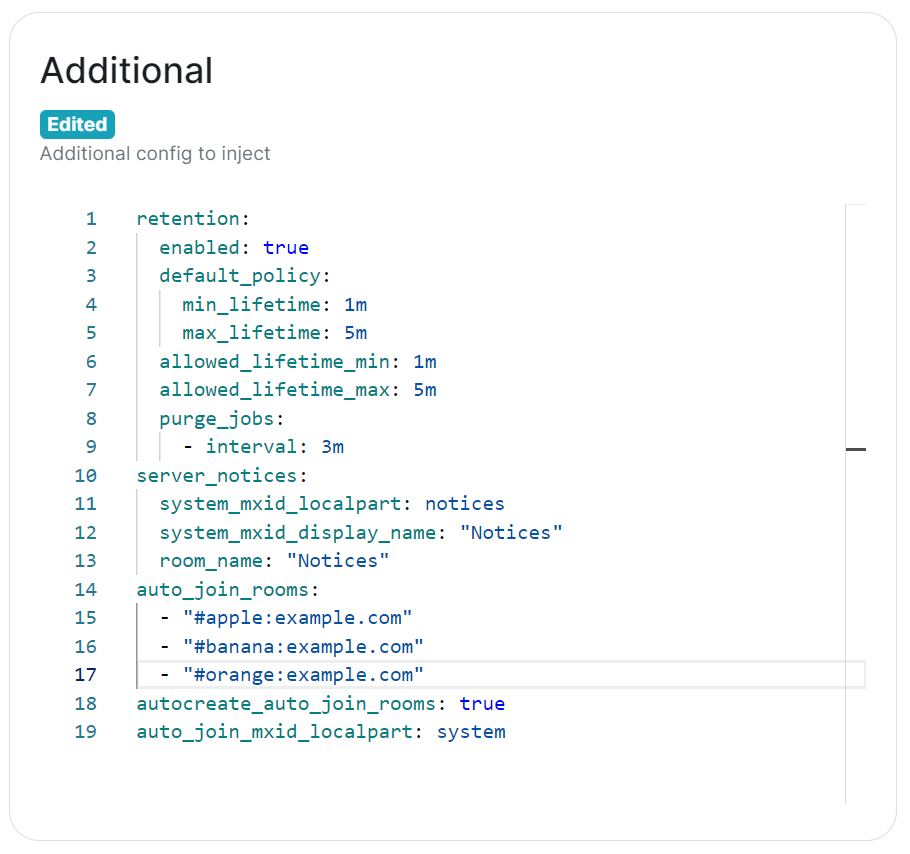Click the 3m interval value
Image resolution: width=910 pixels, height=854 pixels.
click(332, 447)
